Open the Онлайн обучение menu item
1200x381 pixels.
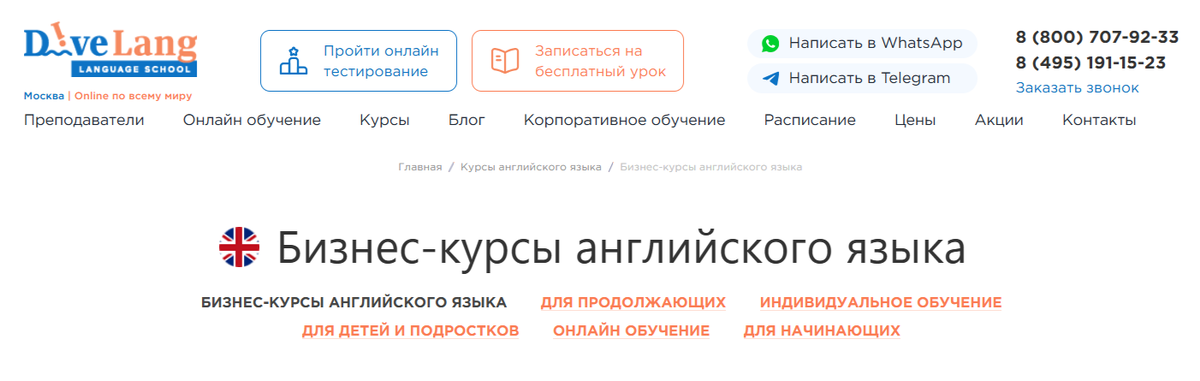pyautogui.click(x=252, y=120)
